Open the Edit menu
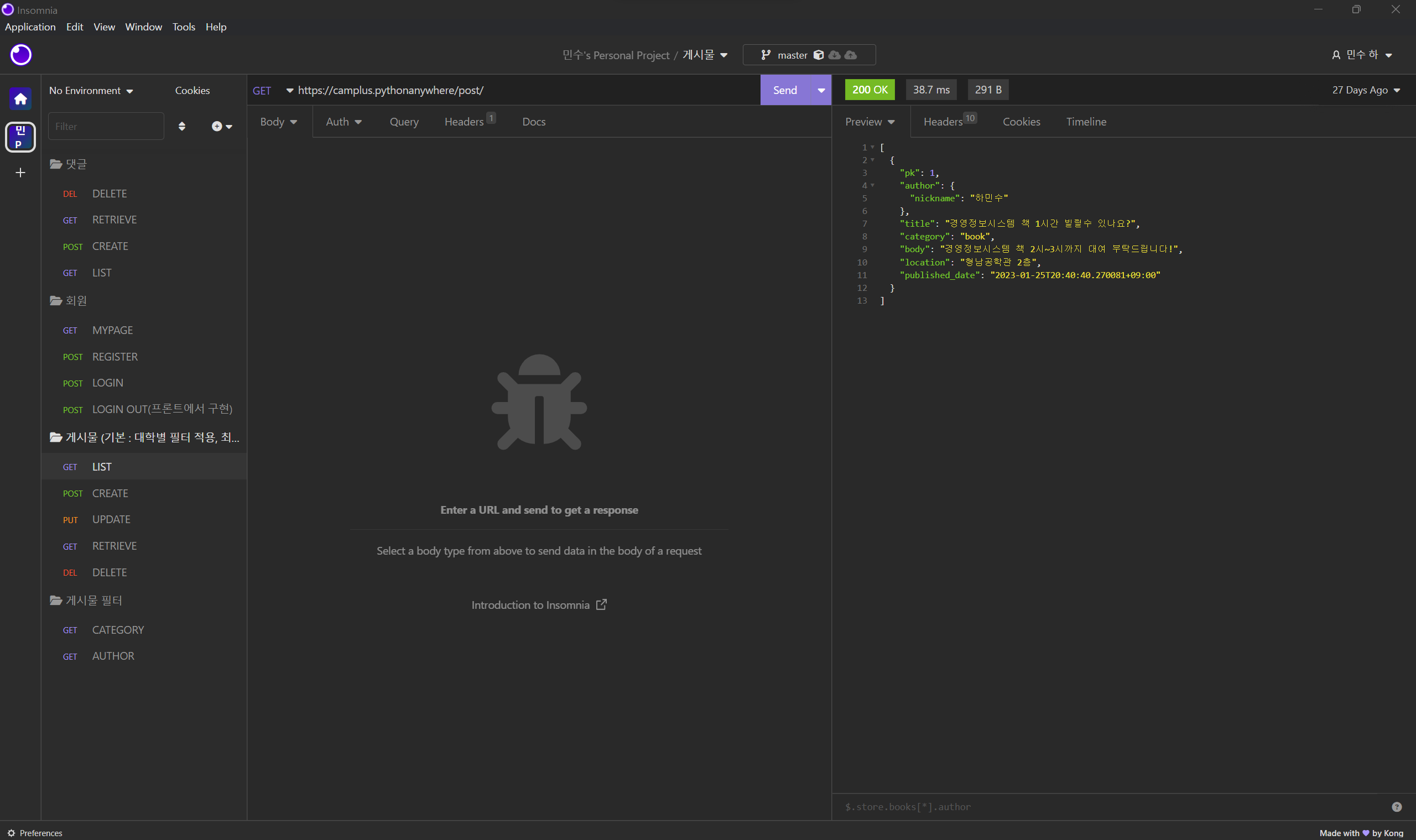Screen dimensions: 1416x840 [74, 27]
